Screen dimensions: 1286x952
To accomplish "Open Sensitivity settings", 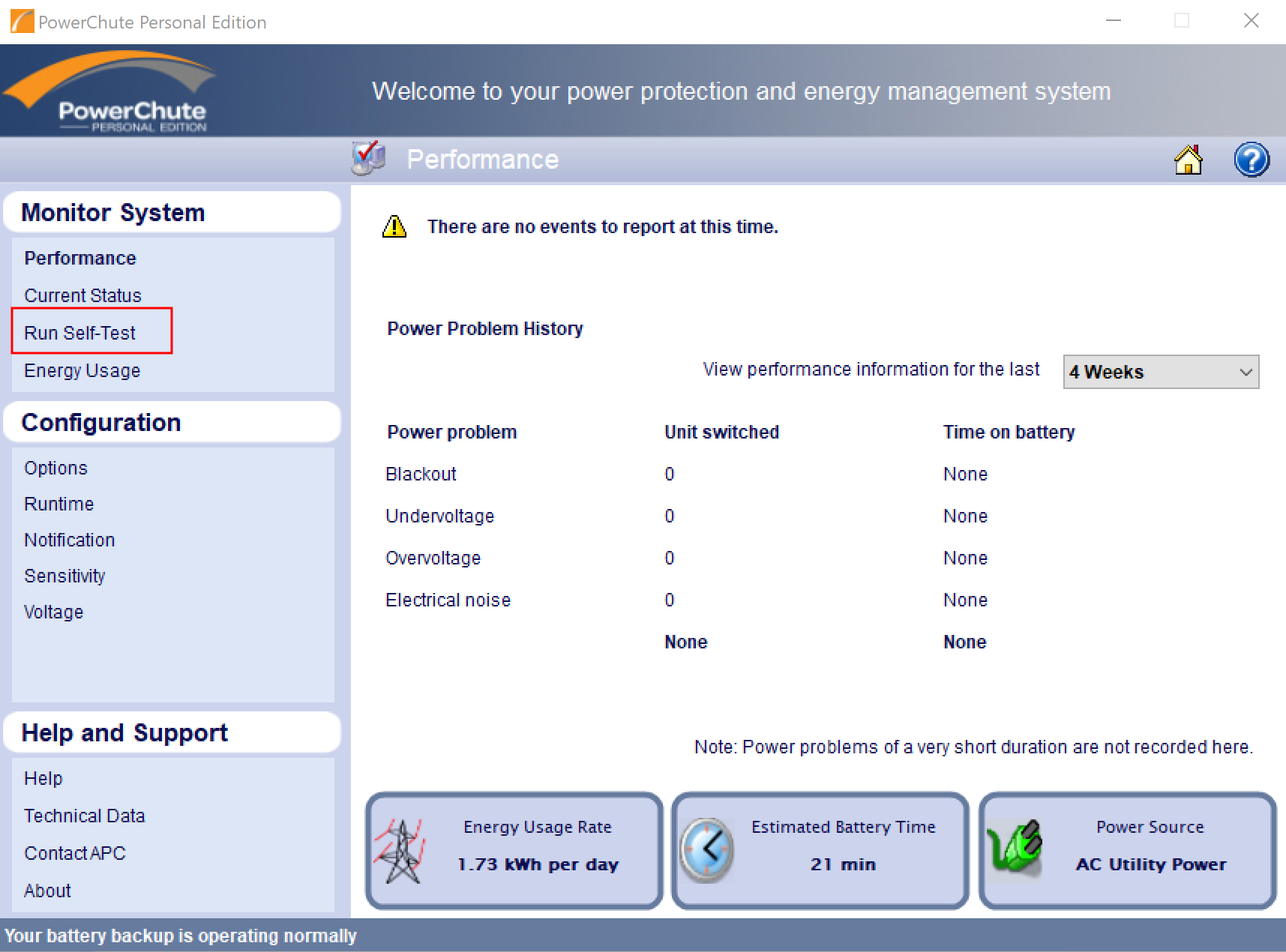I will pos(64,576).
